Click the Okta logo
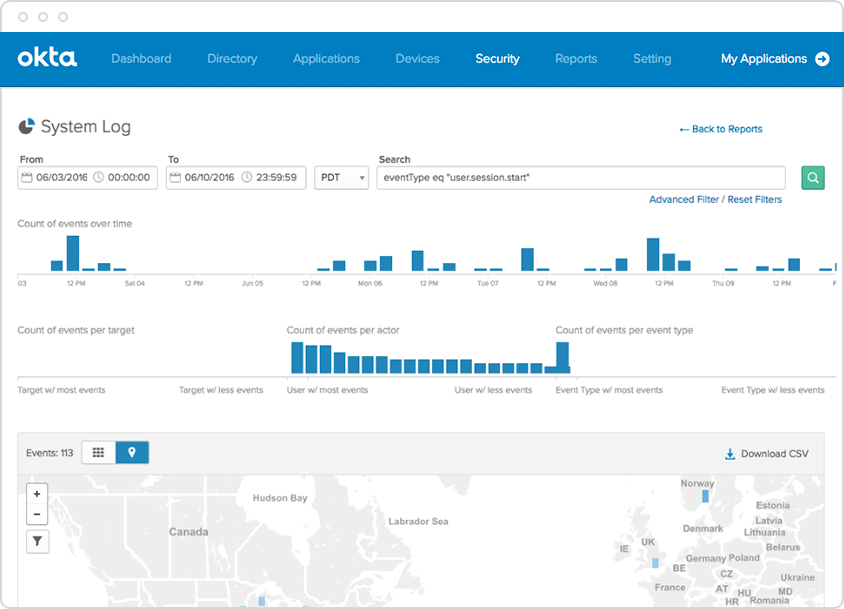 [47, 58]
